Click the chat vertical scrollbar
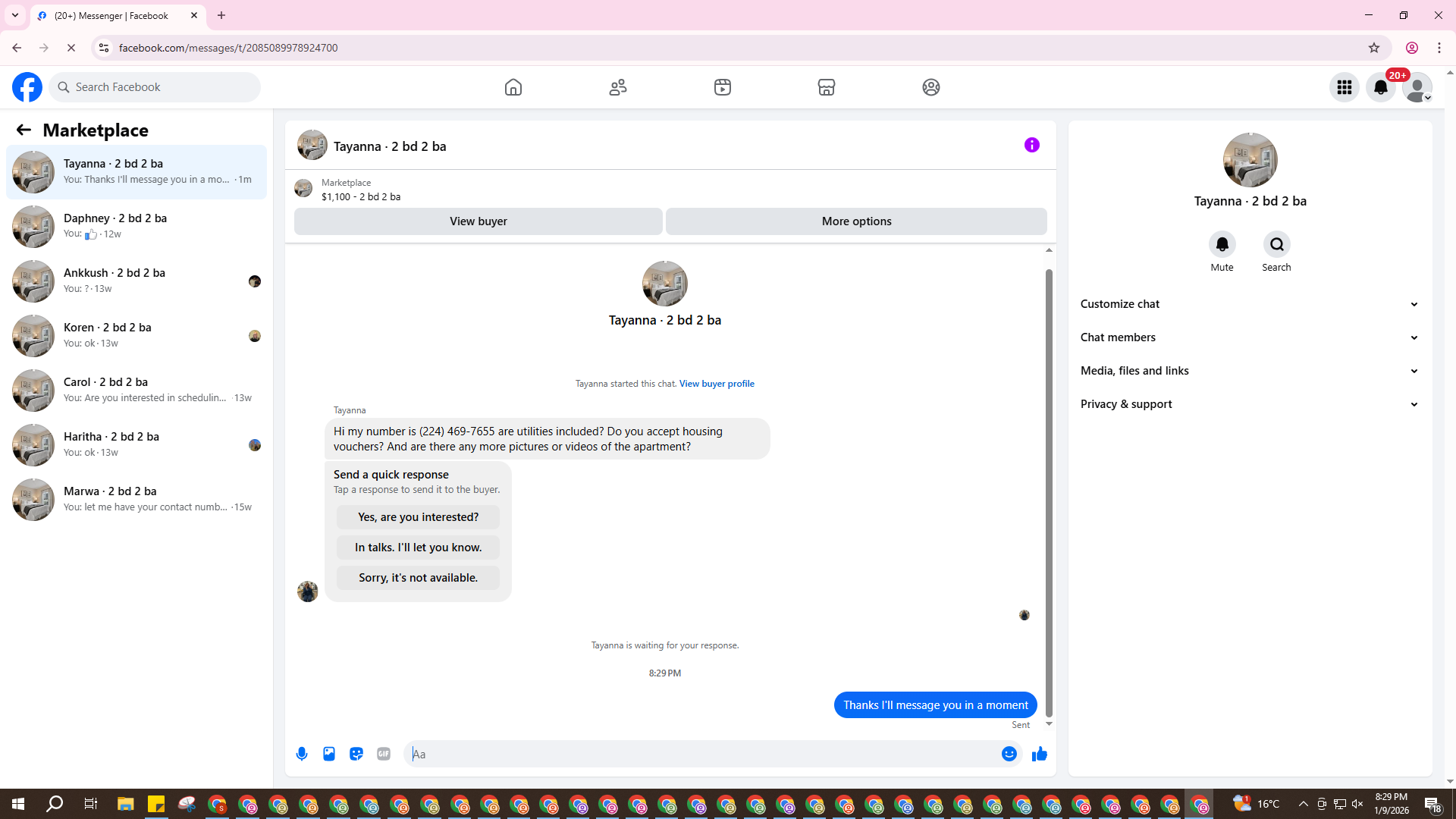 click(1049, 493)
